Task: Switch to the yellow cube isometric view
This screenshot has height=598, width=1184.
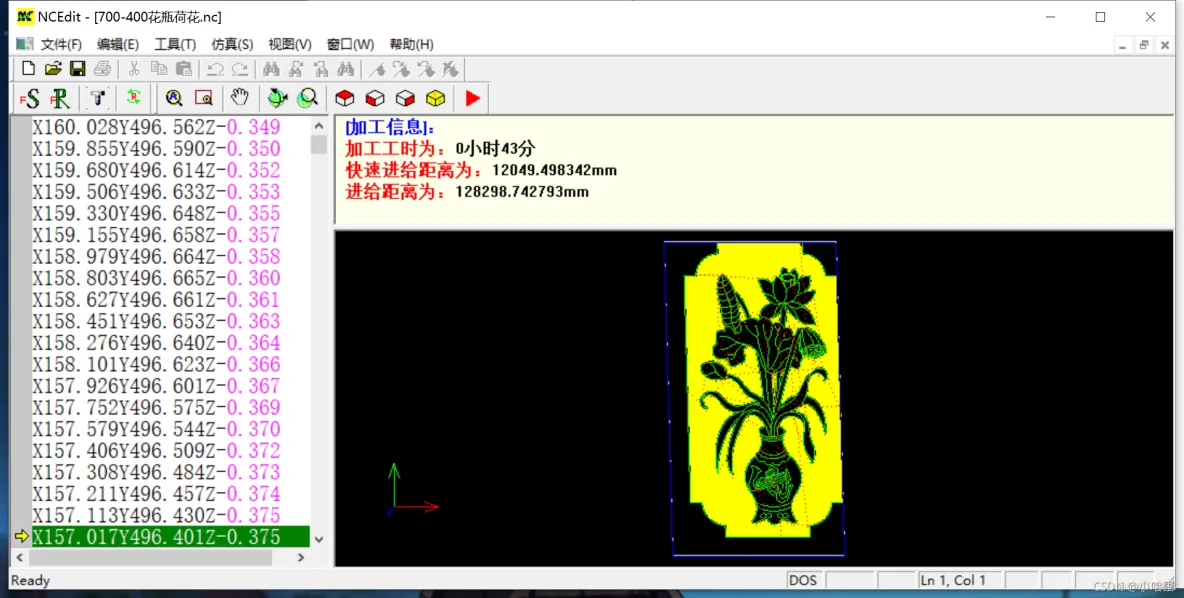Action: point(436,98)
